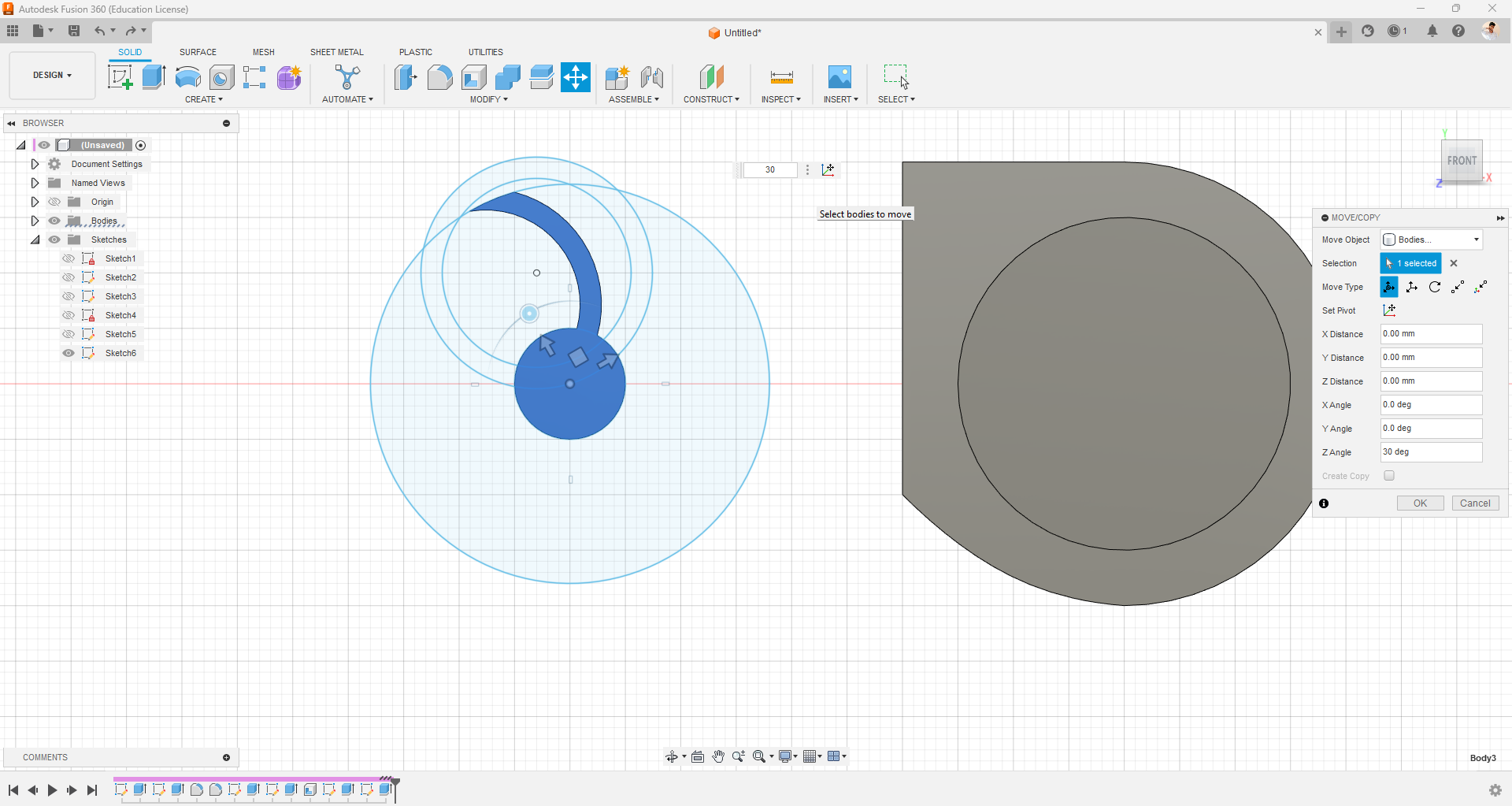1512x806 pixels.
Task: Open the Move Object Bodies dropdown
Action: [1432, 240]
